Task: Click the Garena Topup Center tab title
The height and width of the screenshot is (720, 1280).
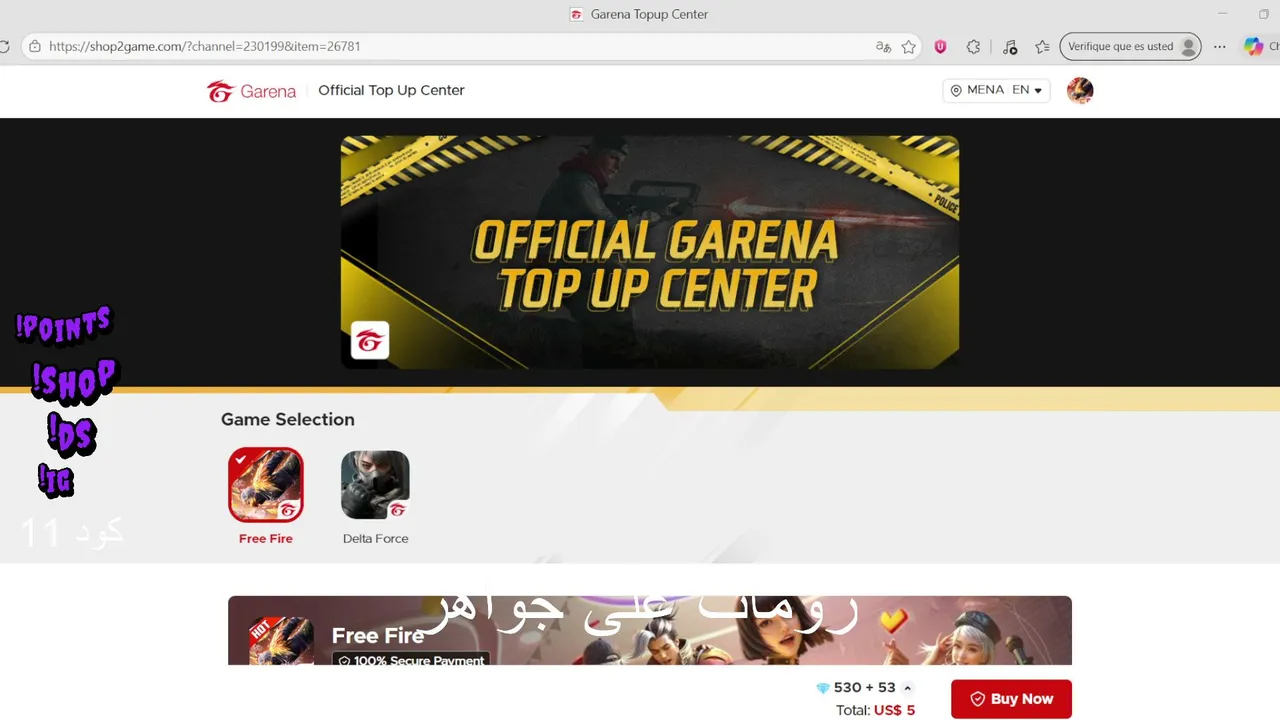Action: (649, 15)
